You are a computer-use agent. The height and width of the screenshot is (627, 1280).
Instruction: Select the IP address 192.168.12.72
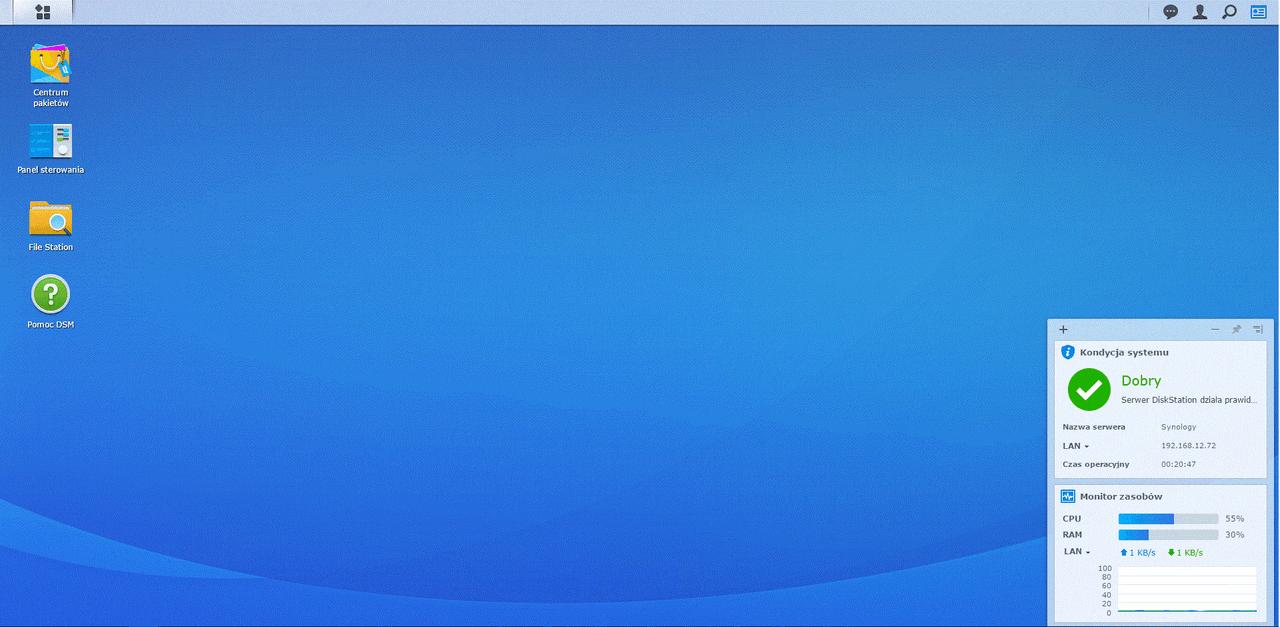[x=1188, y=446]
